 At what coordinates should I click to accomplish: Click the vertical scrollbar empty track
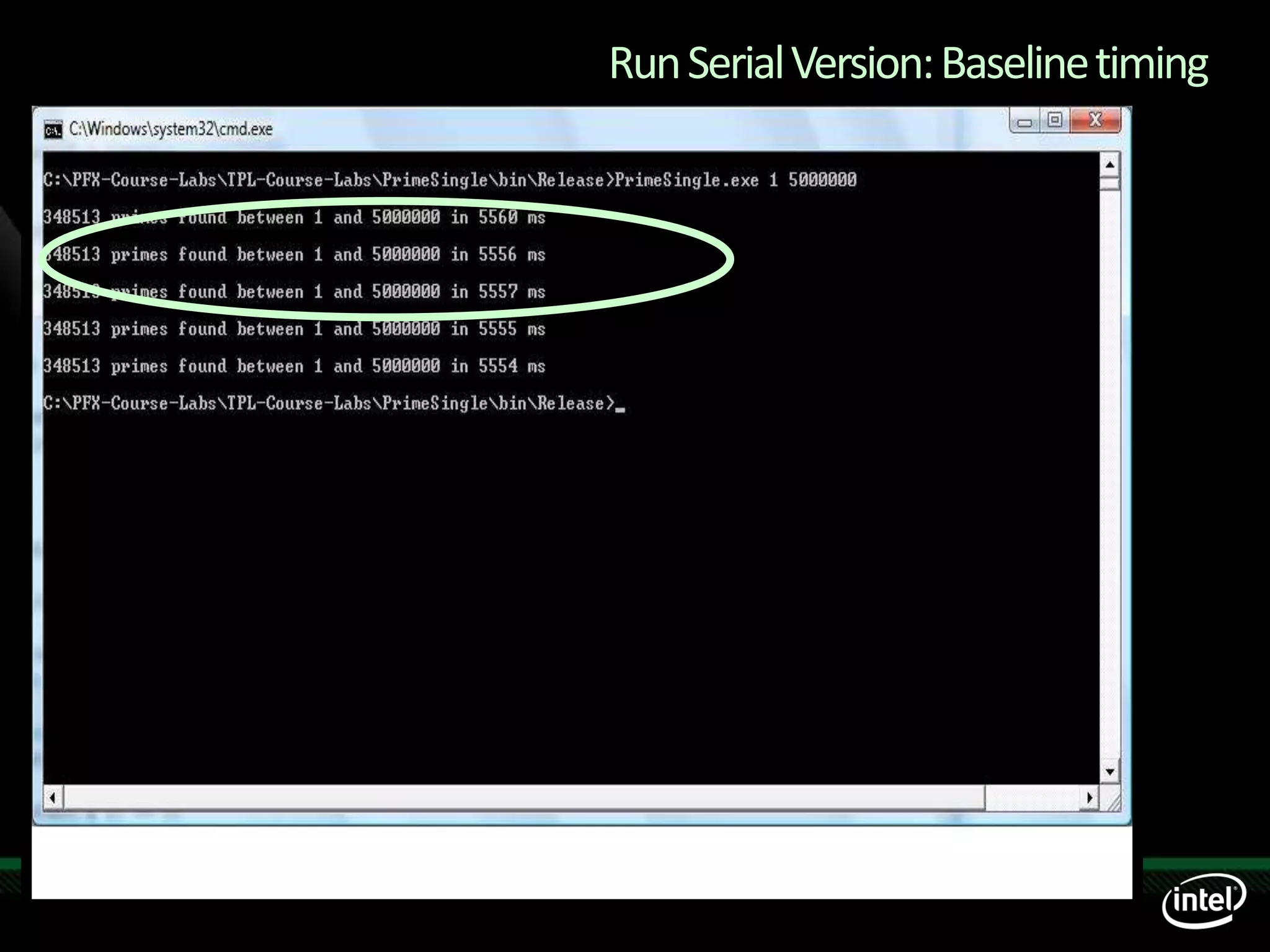point(1109,471)
